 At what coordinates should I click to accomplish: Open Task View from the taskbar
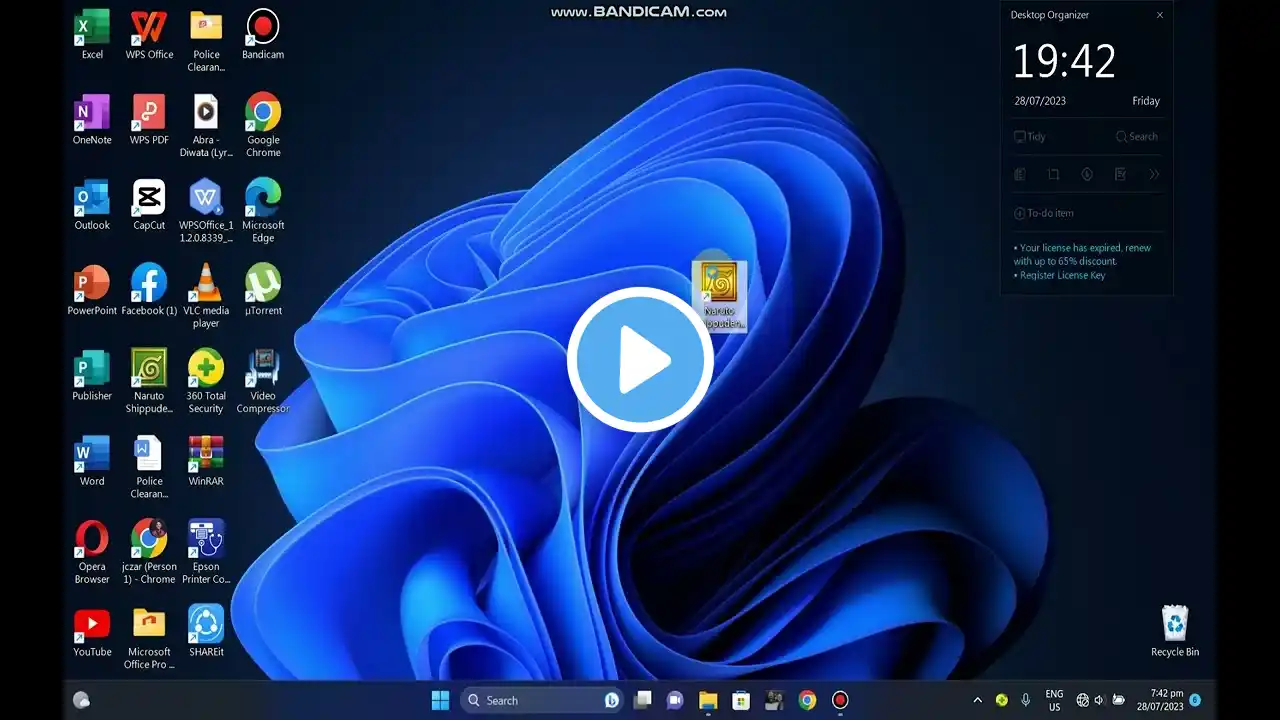[643, 700]
